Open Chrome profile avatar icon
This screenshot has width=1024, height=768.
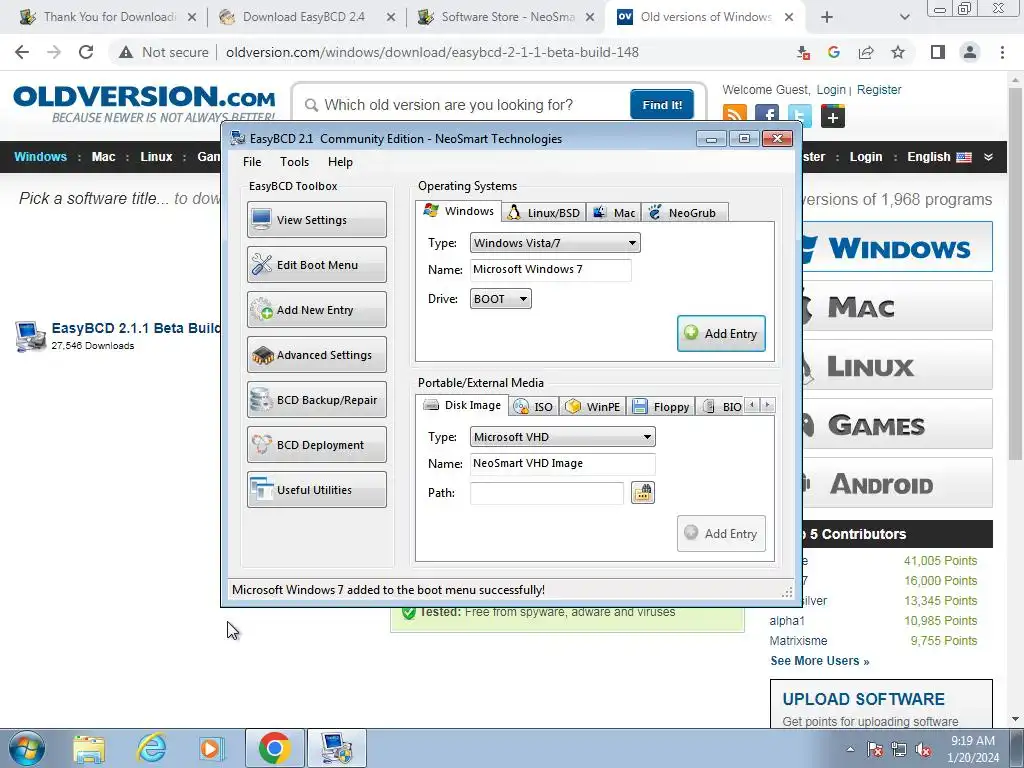(x=970, y=52)
